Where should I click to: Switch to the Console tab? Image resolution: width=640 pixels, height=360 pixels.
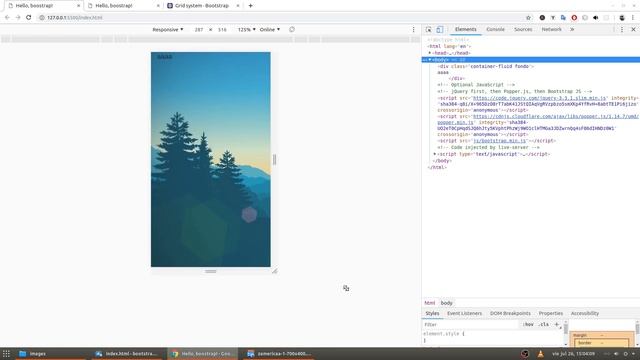coord(495,29)
